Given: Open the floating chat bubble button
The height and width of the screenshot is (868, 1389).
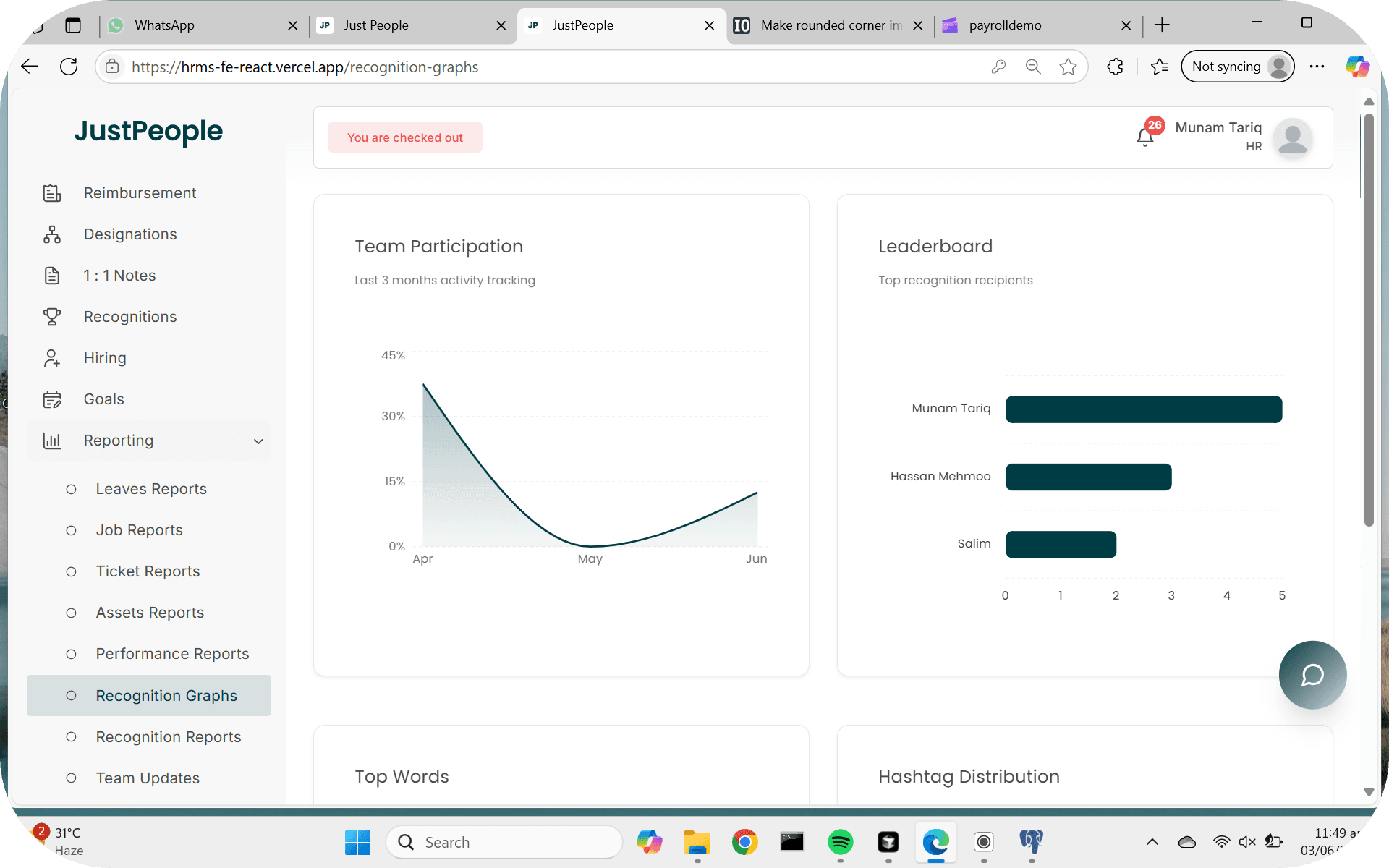Looking at the screenshot, I should point(1312,675).
